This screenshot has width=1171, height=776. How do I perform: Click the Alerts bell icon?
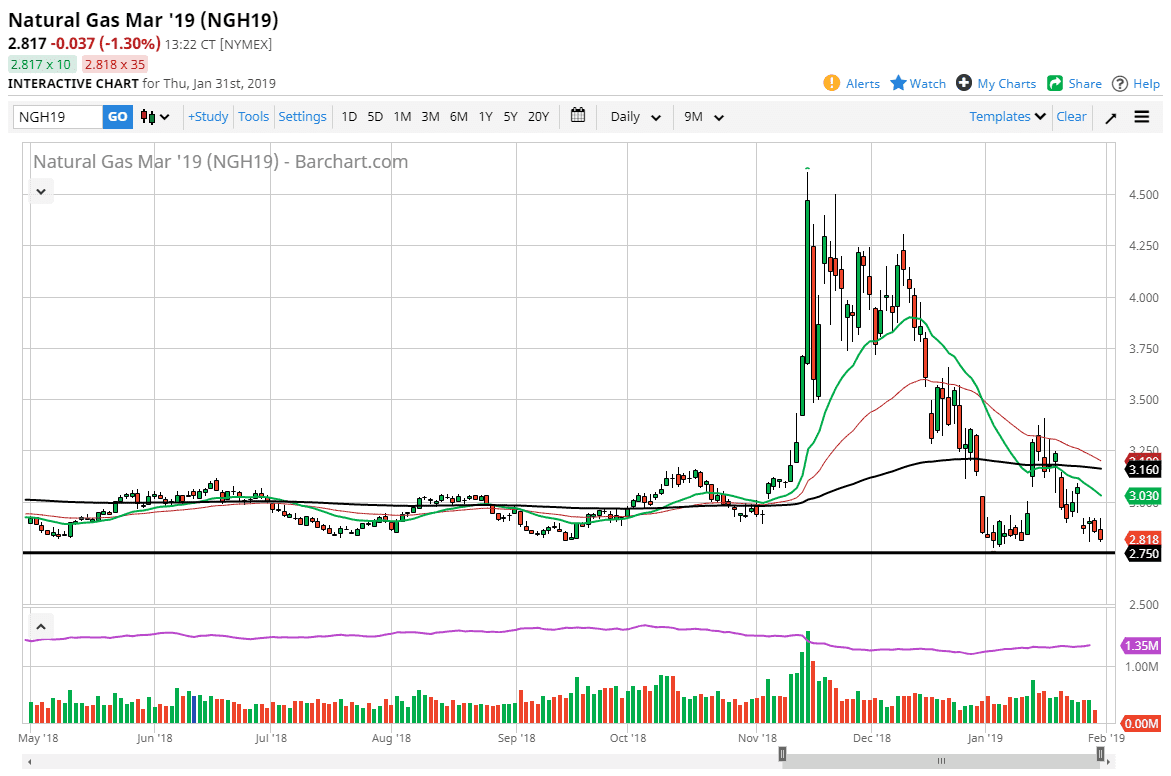(831, 83)
